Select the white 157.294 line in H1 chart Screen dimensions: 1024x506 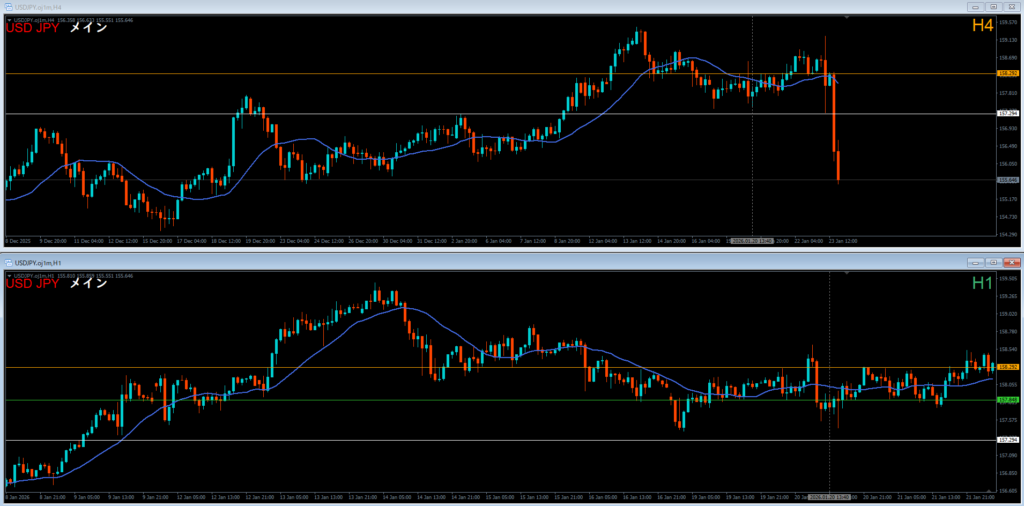click(x=400, y=440)
